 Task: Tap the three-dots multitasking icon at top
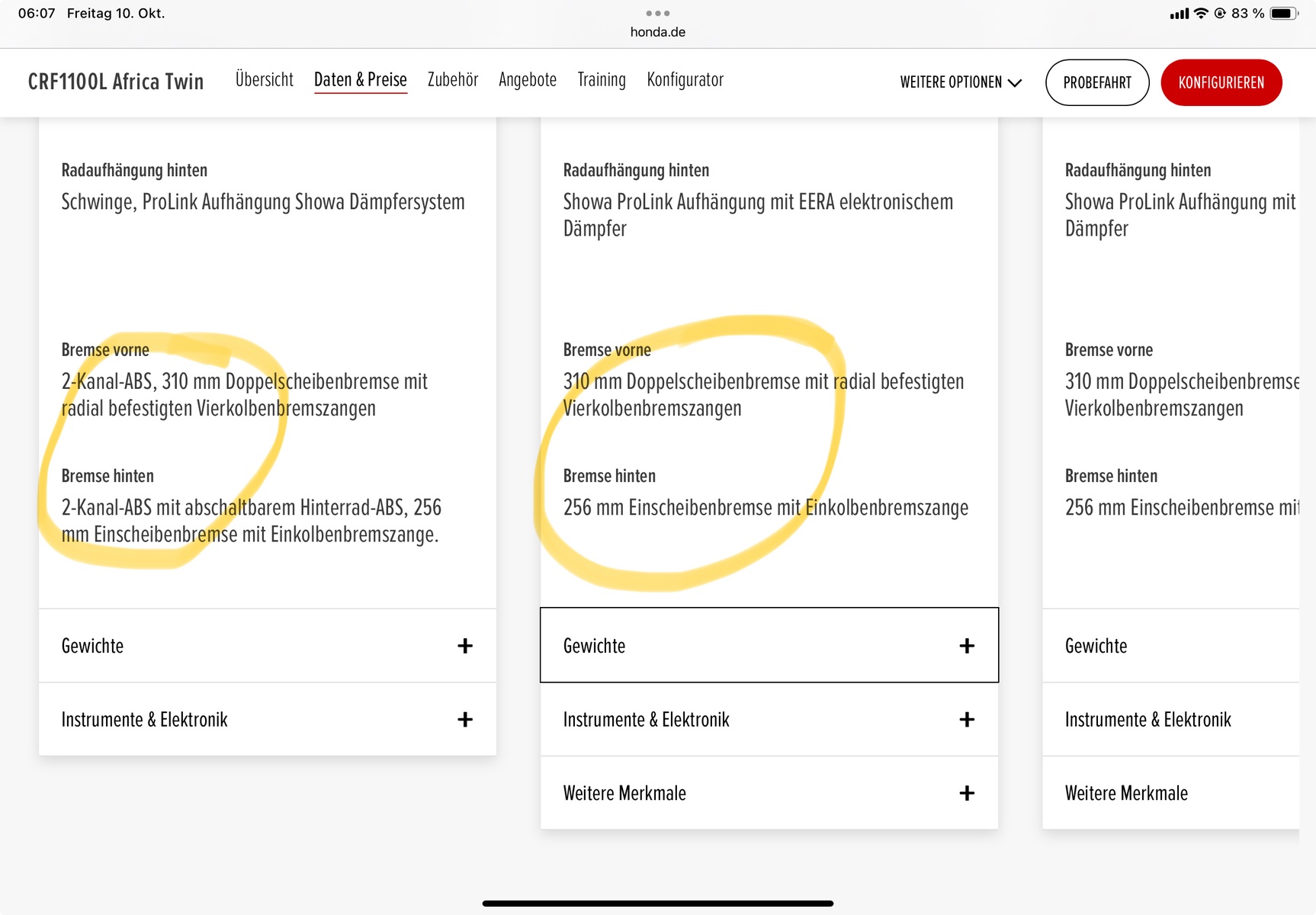(x=657, y=13)
